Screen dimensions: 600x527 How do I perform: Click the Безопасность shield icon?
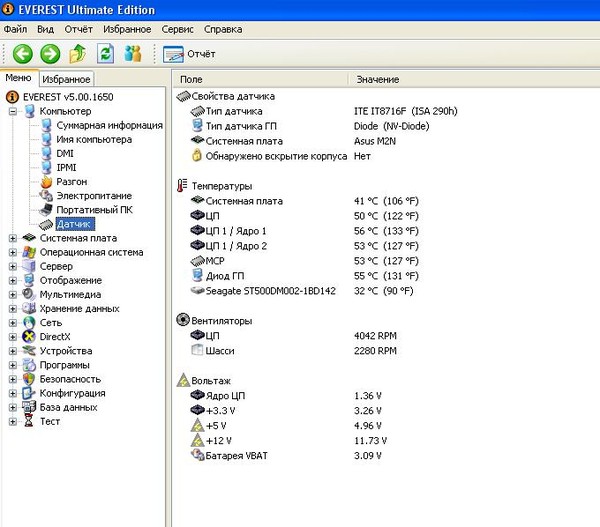click(29, 379)
